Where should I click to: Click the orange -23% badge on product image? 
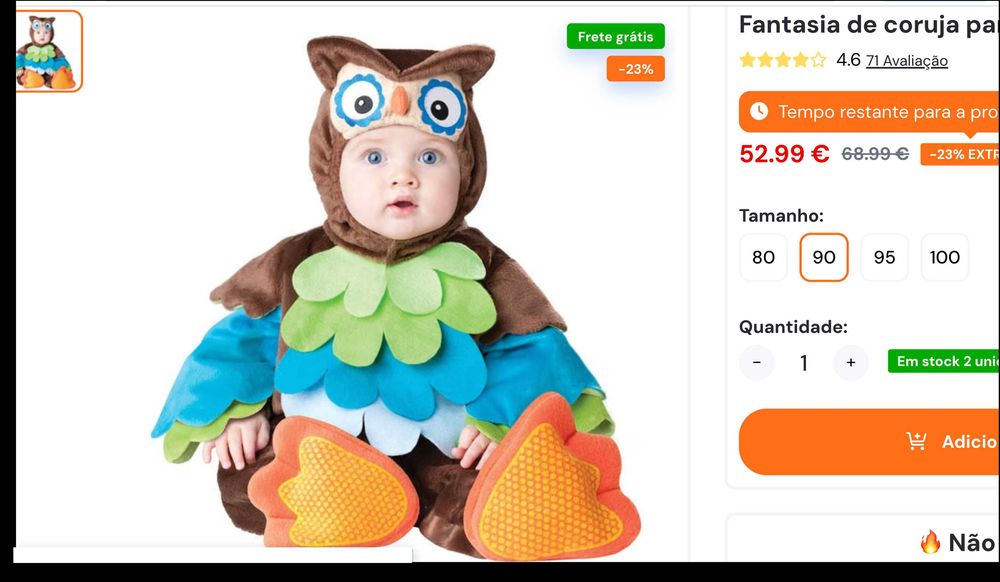pos(635,69)
